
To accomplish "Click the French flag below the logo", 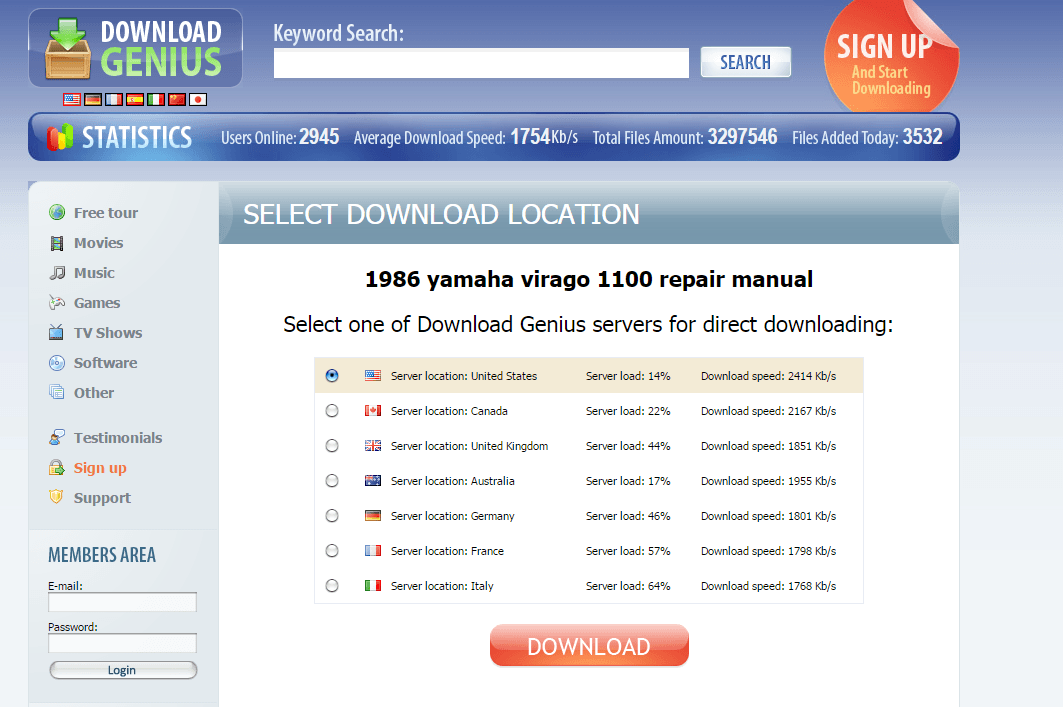I will tap(114, 99).
